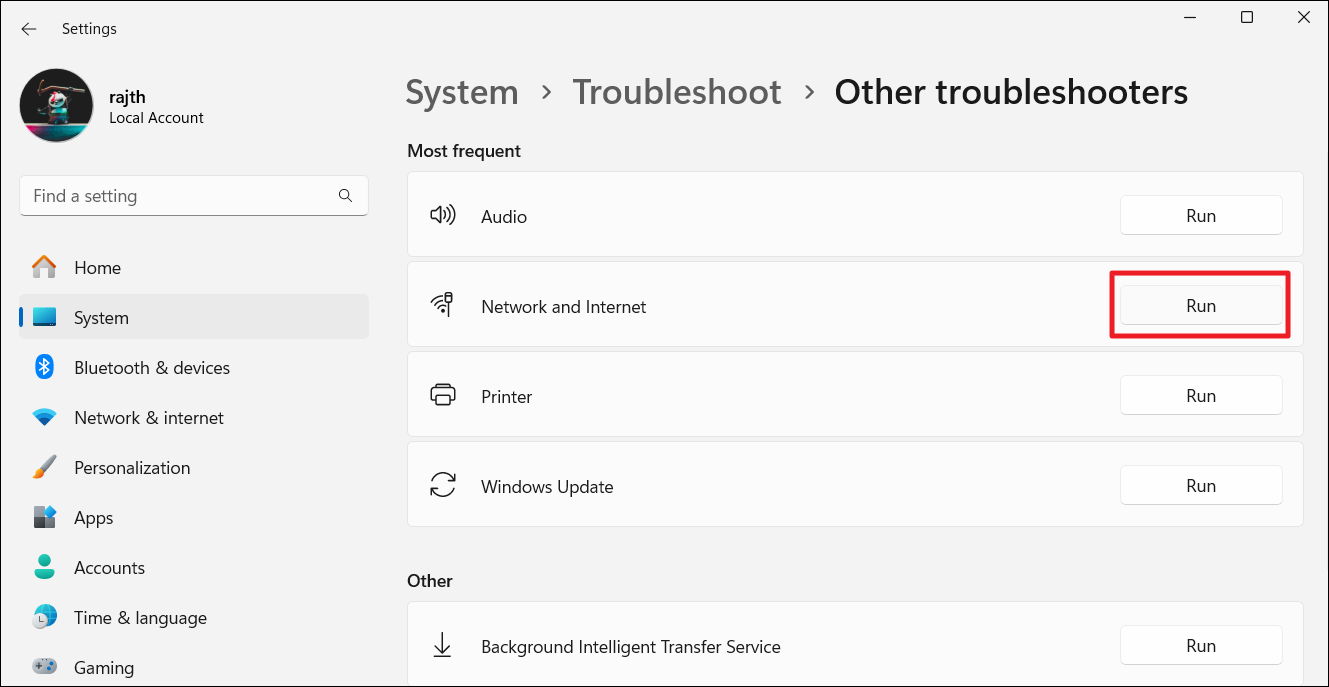
Task: Run the Audio troubleshooter
Action: click(x=1200, y=216)
